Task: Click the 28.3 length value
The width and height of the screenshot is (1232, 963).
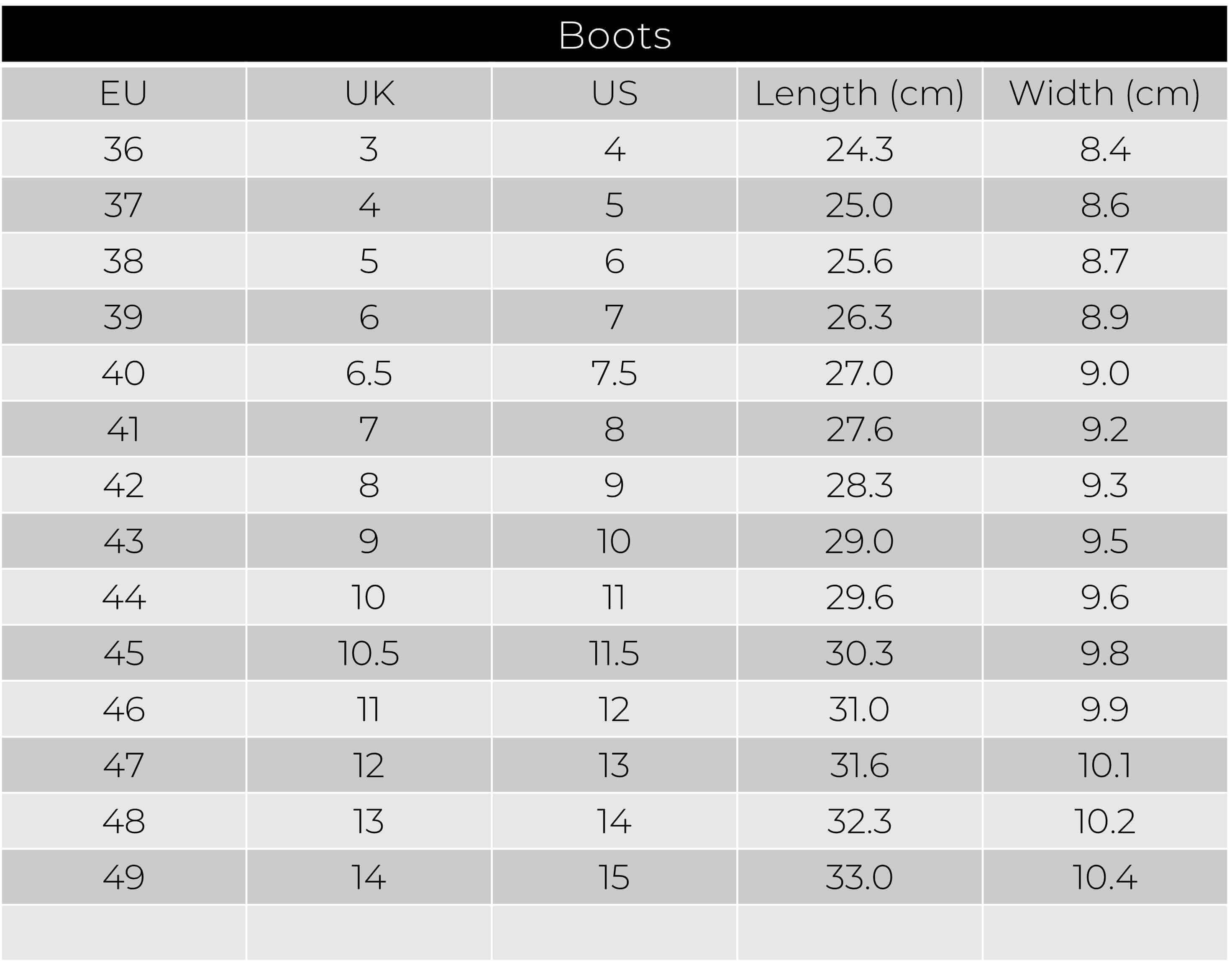Action: tap(859, 485)
